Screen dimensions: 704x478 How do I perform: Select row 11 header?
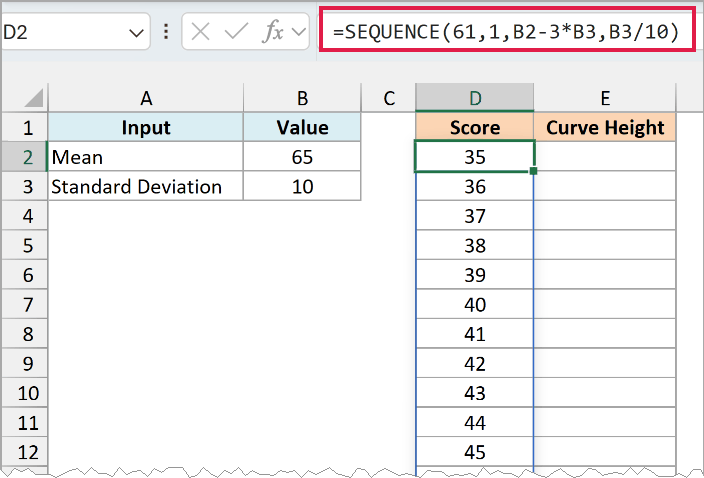(25, 422)
